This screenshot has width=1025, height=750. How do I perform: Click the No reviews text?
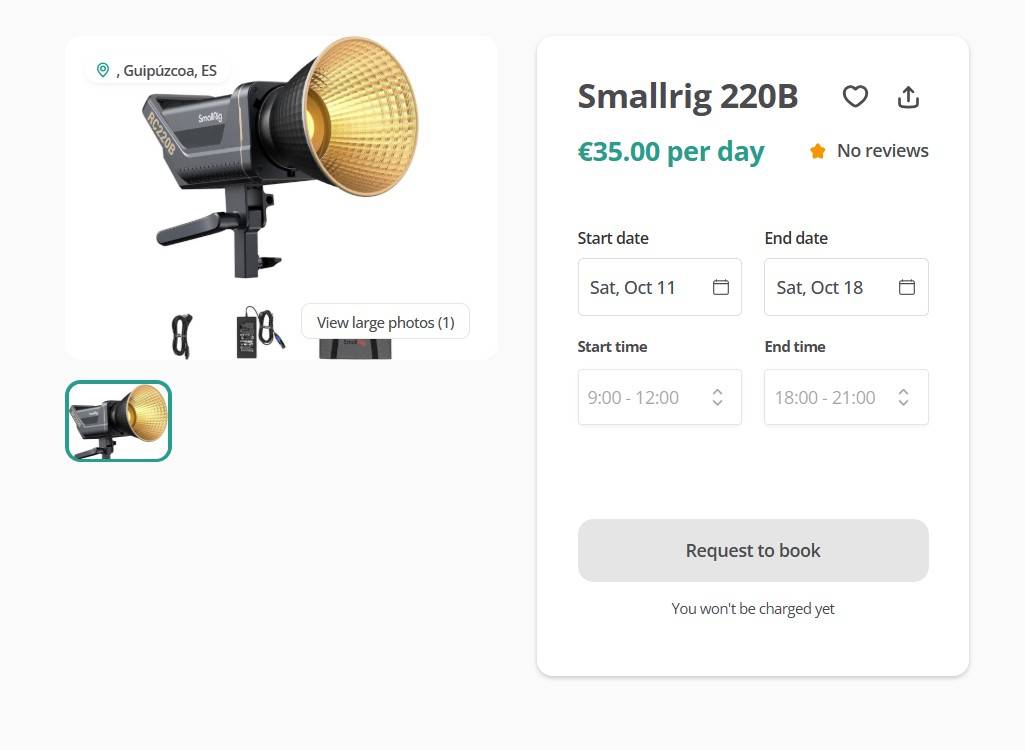pyautogui.click(x=882, y=151)
